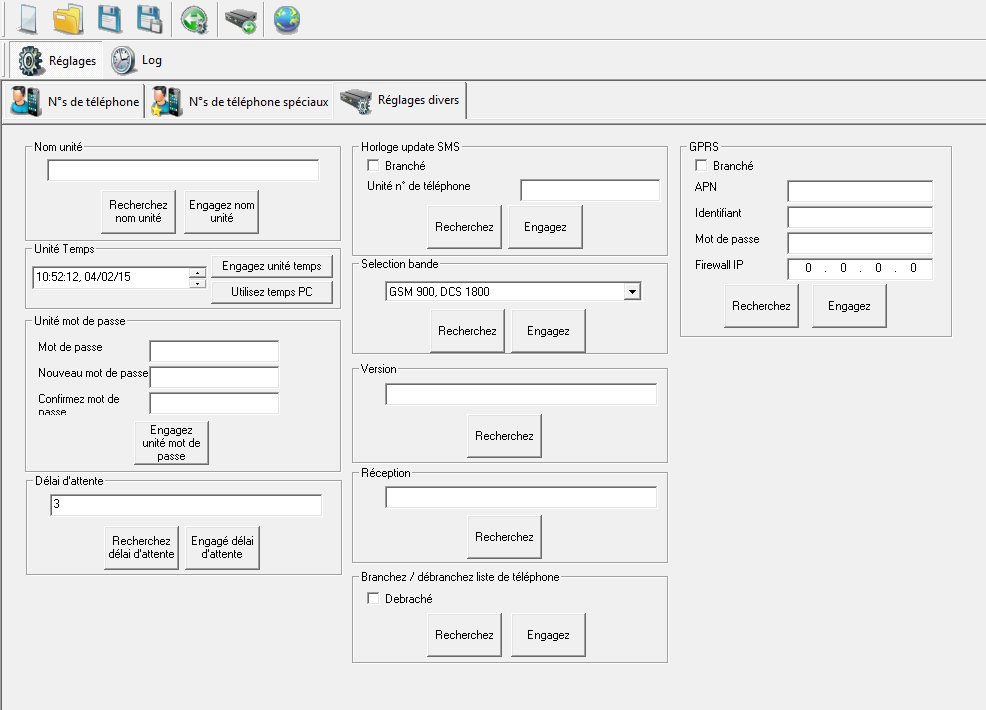Increase unit time with up spinner arrow

[198, 272]
